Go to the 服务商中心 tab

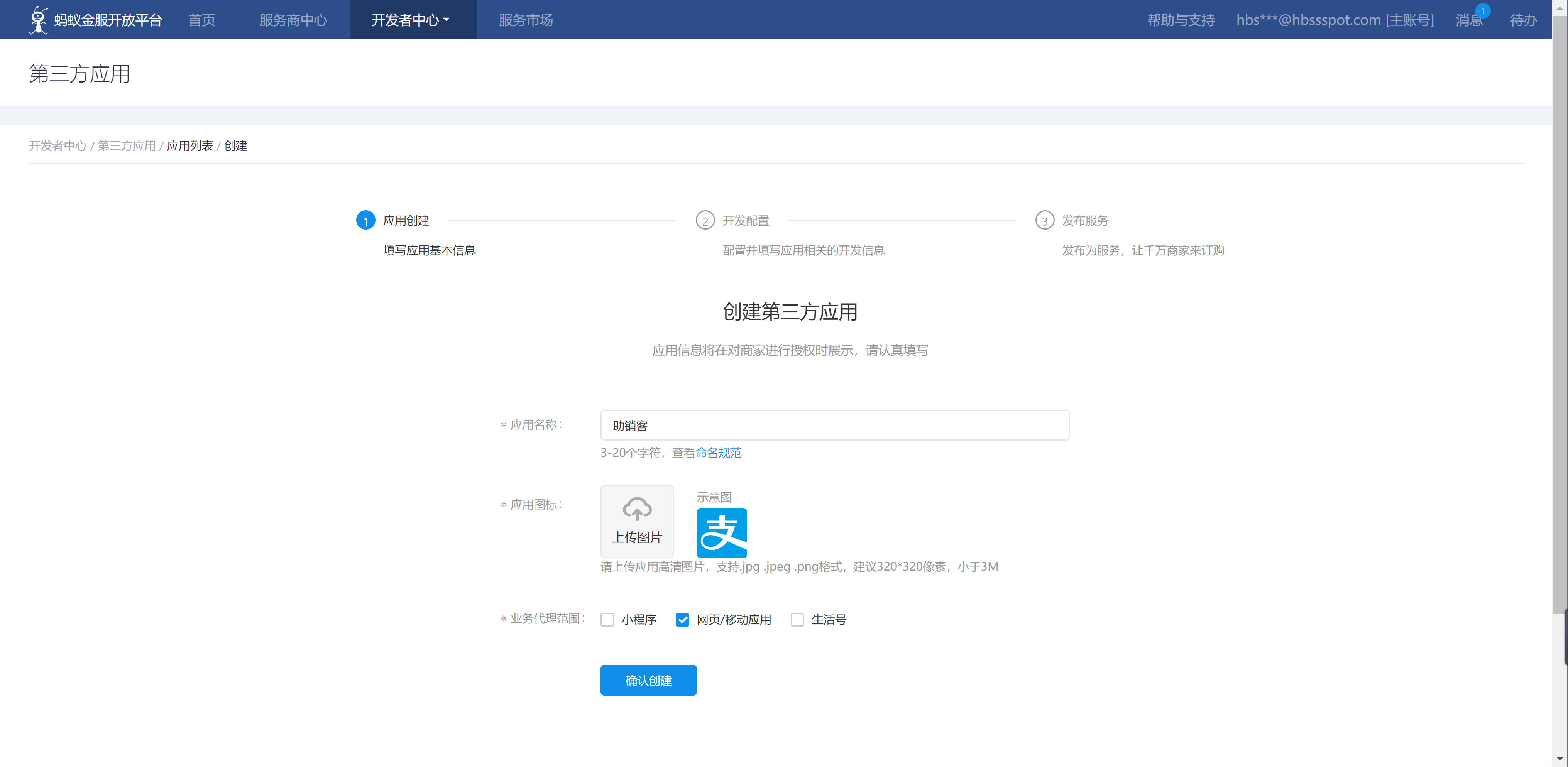coord(293,20)
